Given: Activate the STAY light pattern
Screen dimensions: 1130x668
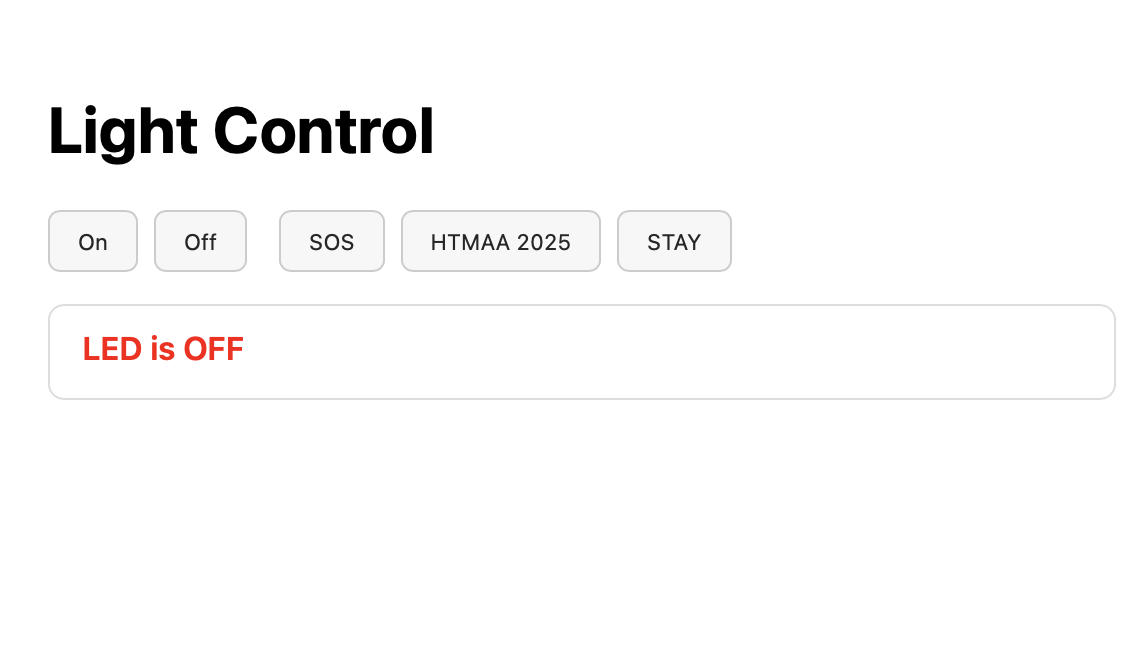Looking at the screenshot, I should [674, 241].
